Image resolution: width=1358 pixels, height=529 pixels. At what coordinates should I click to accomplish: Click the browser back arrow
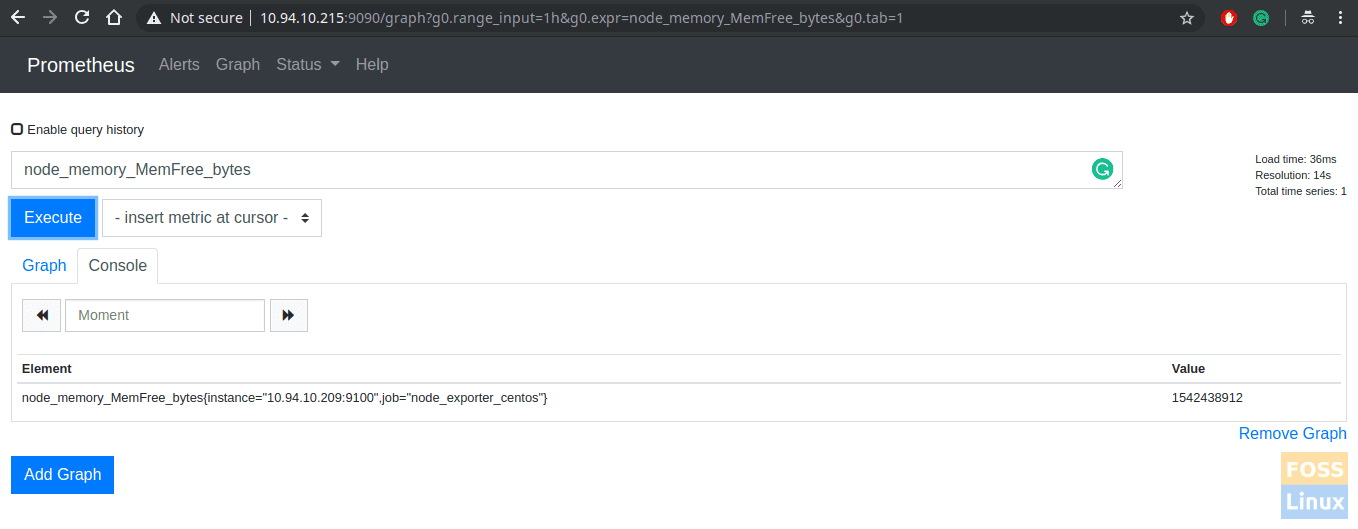coord(17,17)
